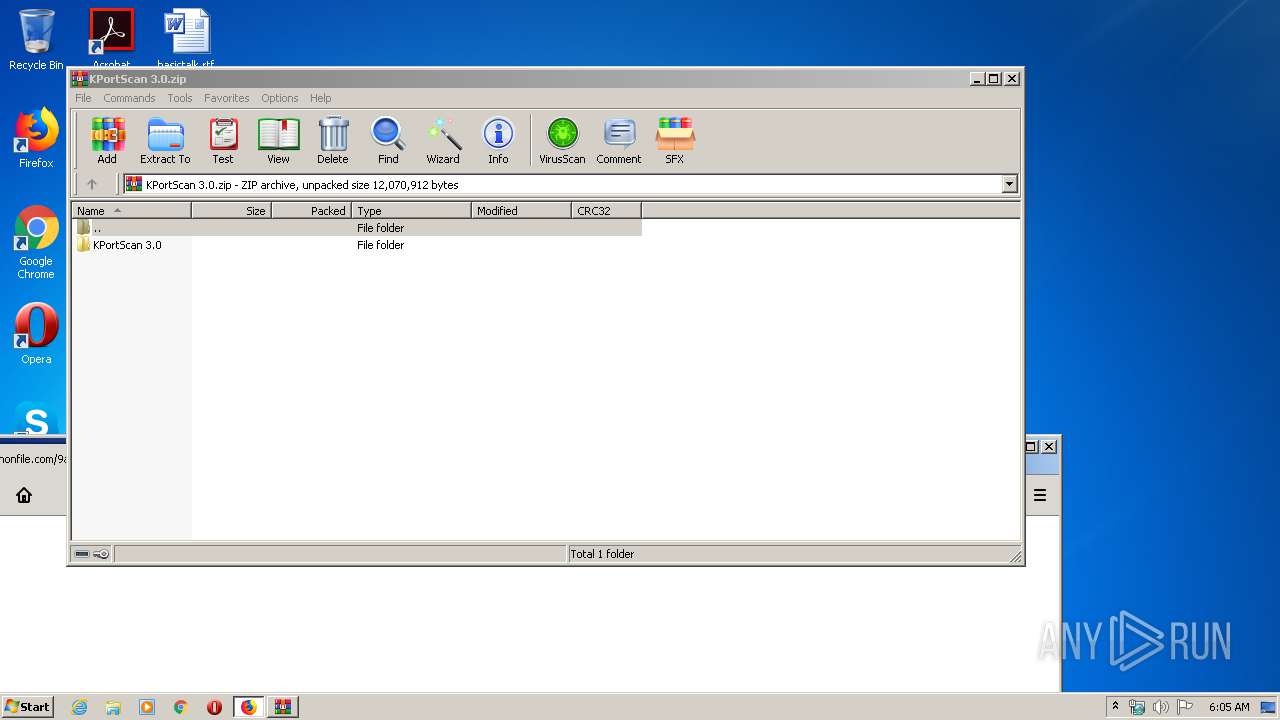Screen dimensions: 1280x720
Task: Launch Opera desktop shortcut
Action: click(36, 334)
